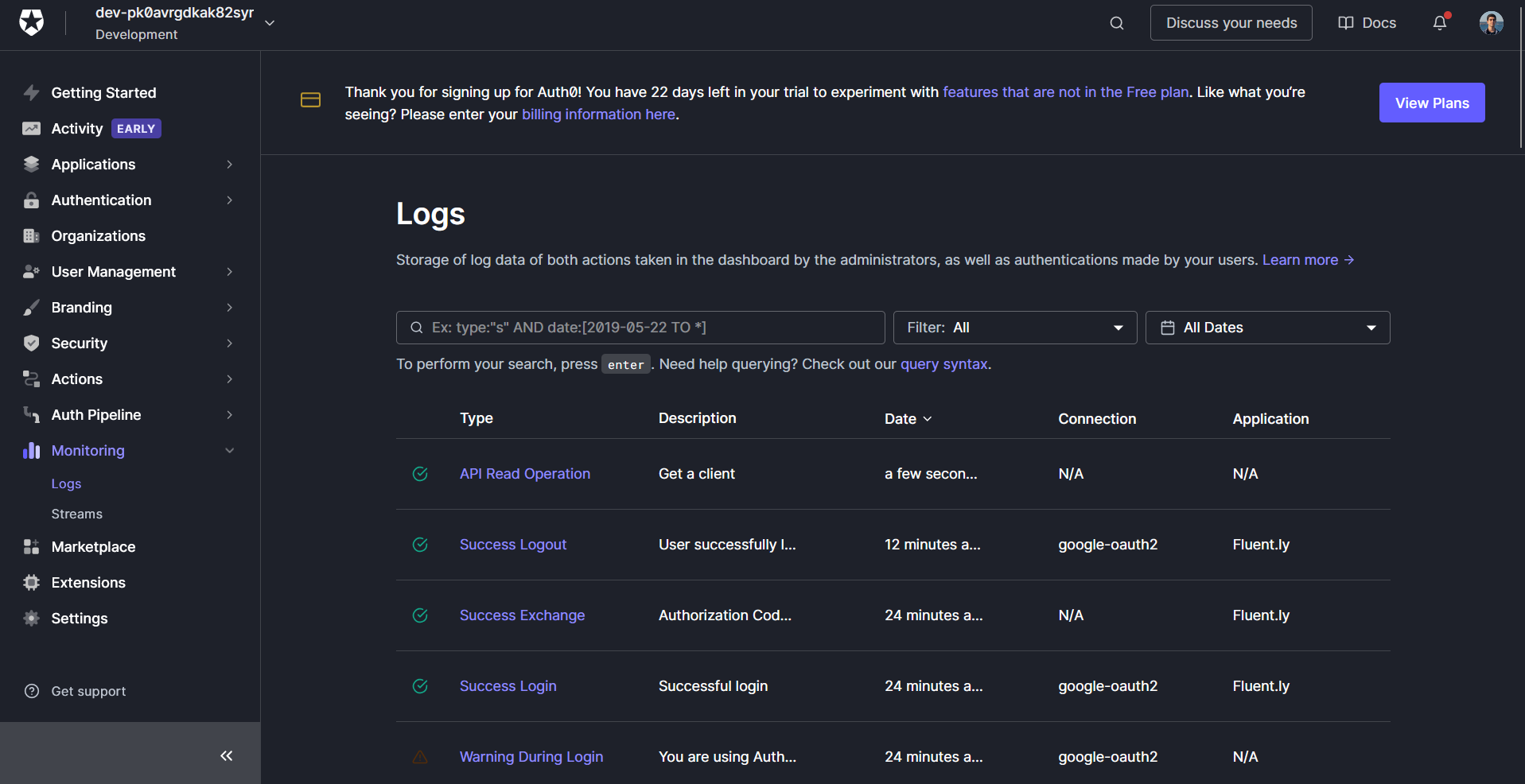Open the tenant switcher dropdown chevron
1525x784 pixels.
(270, 23)
